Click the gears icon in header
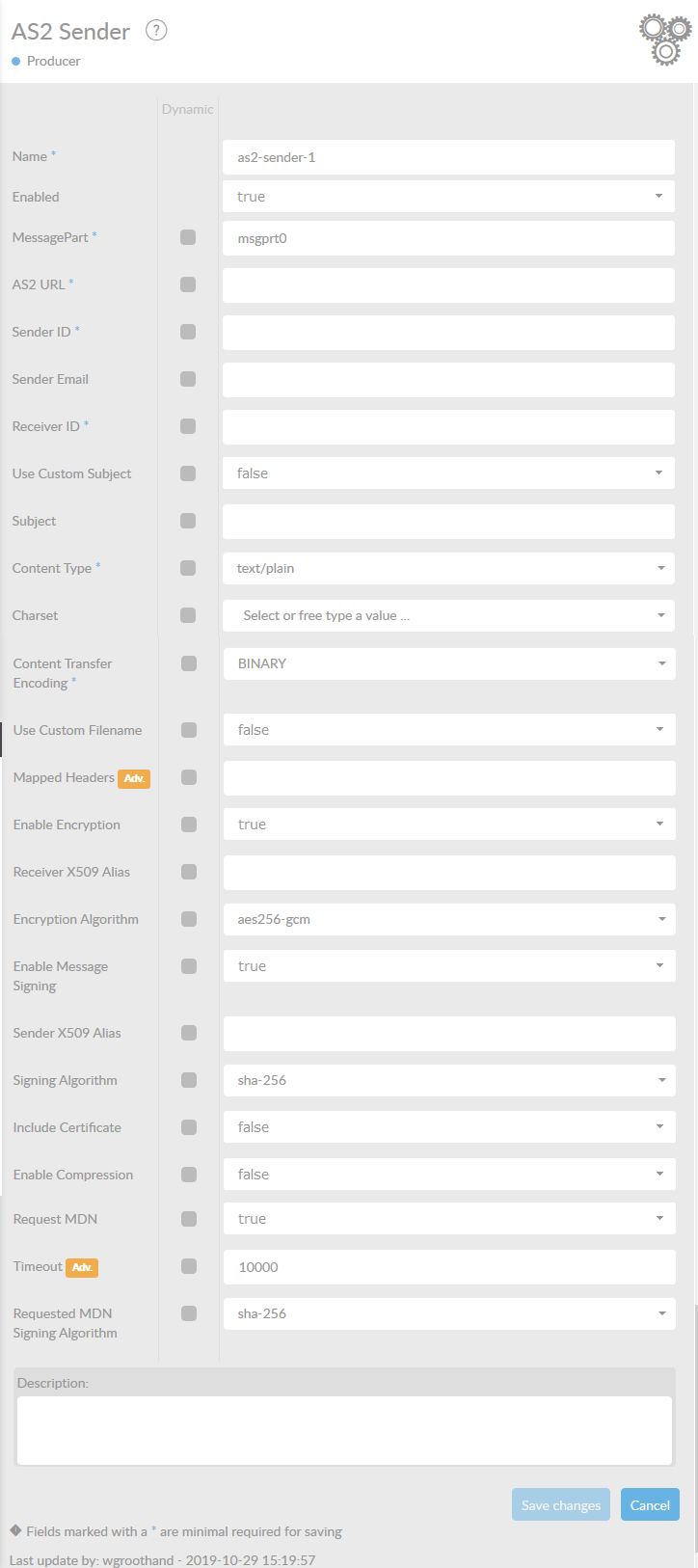 [x=665, y=39]
